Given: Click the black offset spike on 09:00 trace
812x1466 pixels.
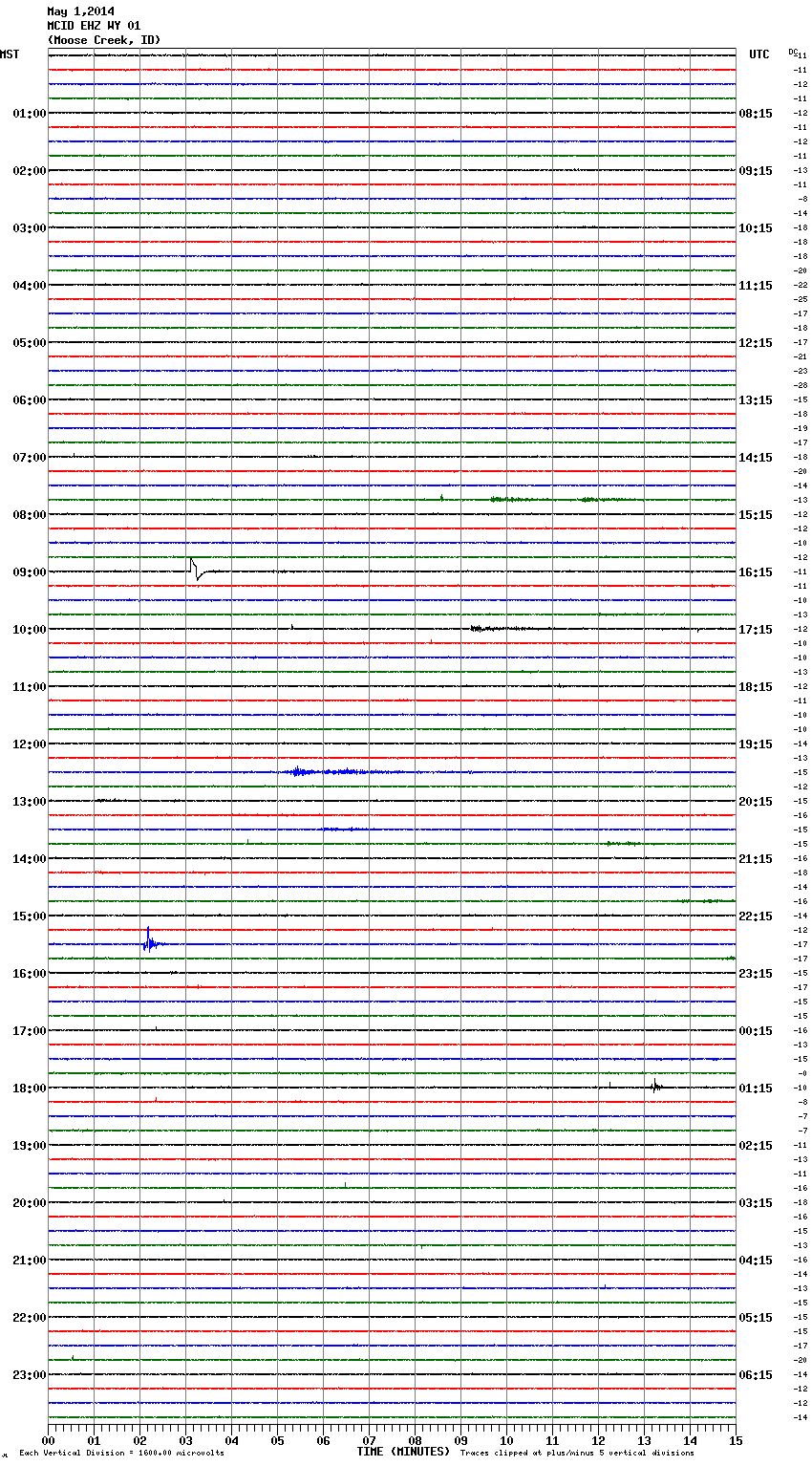Looking at the screenshot, I should point(195,569).
